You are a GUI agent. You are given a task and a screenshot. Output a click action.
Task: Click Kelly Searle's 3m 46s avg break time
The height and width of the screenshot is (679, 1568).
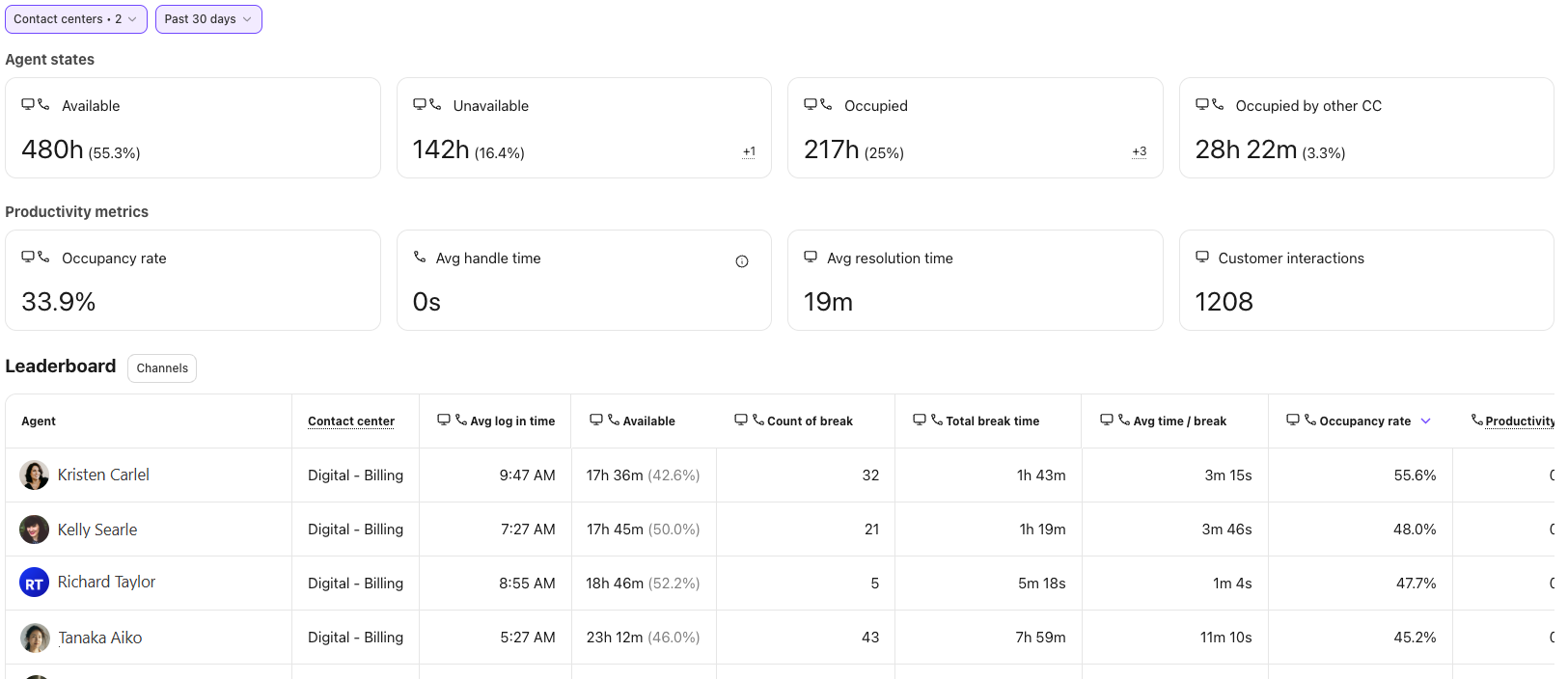pyautogui.click(x=1226, y=530)
